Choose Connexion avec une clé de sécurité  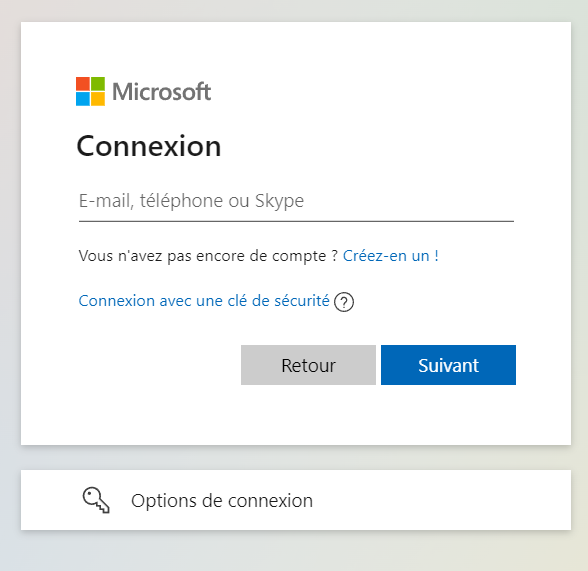click(204, 301)
